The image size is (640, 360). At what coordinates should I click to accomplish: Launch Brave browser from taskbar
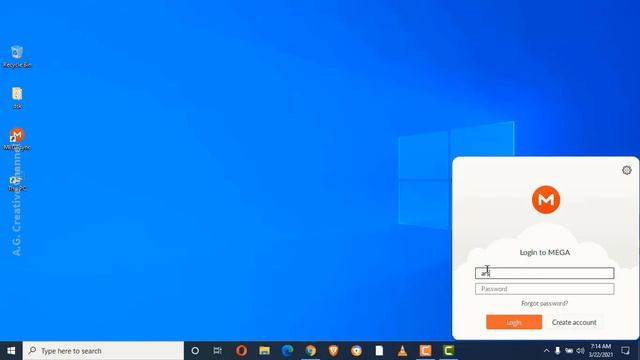[x=333, y=351]
